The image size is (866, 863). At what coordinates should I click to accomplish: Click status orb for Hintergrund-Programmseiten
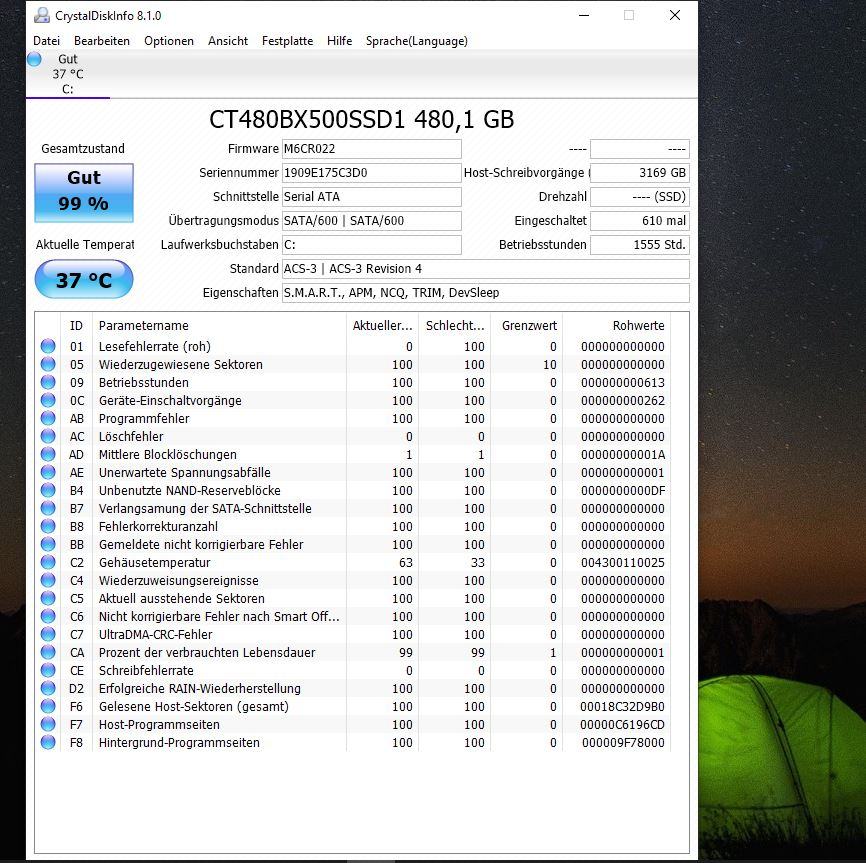click(48, 742)
